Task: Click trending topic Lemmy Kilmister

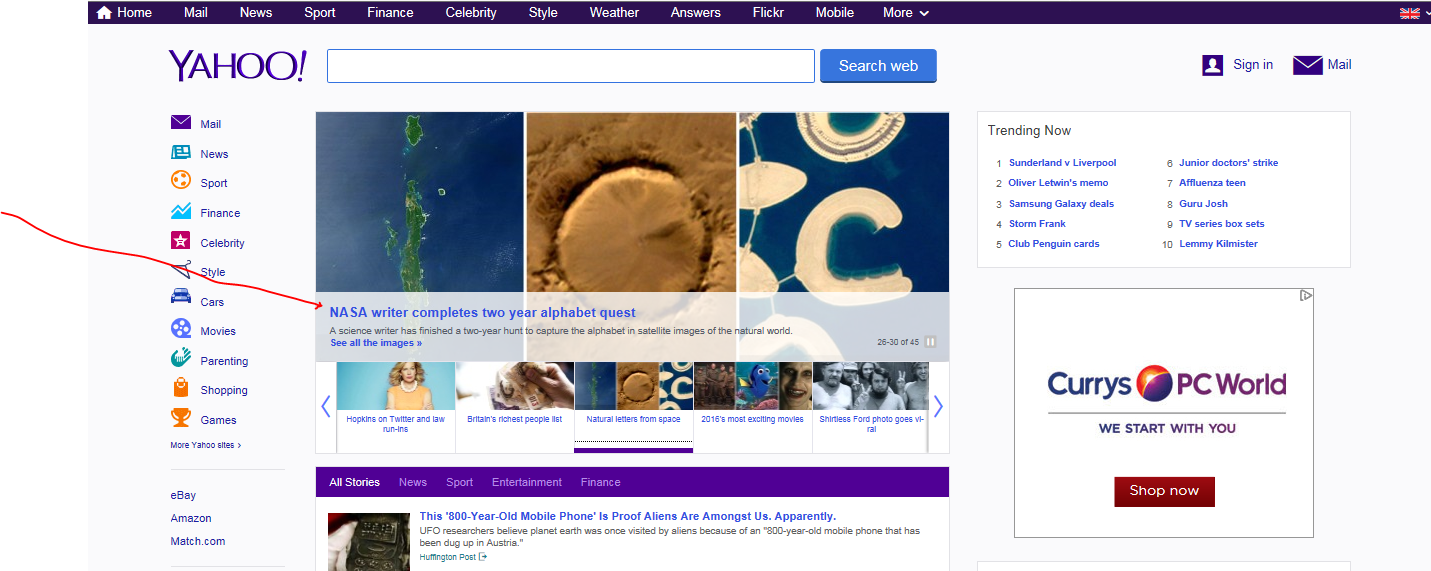Action: (x=1218, y=244)
